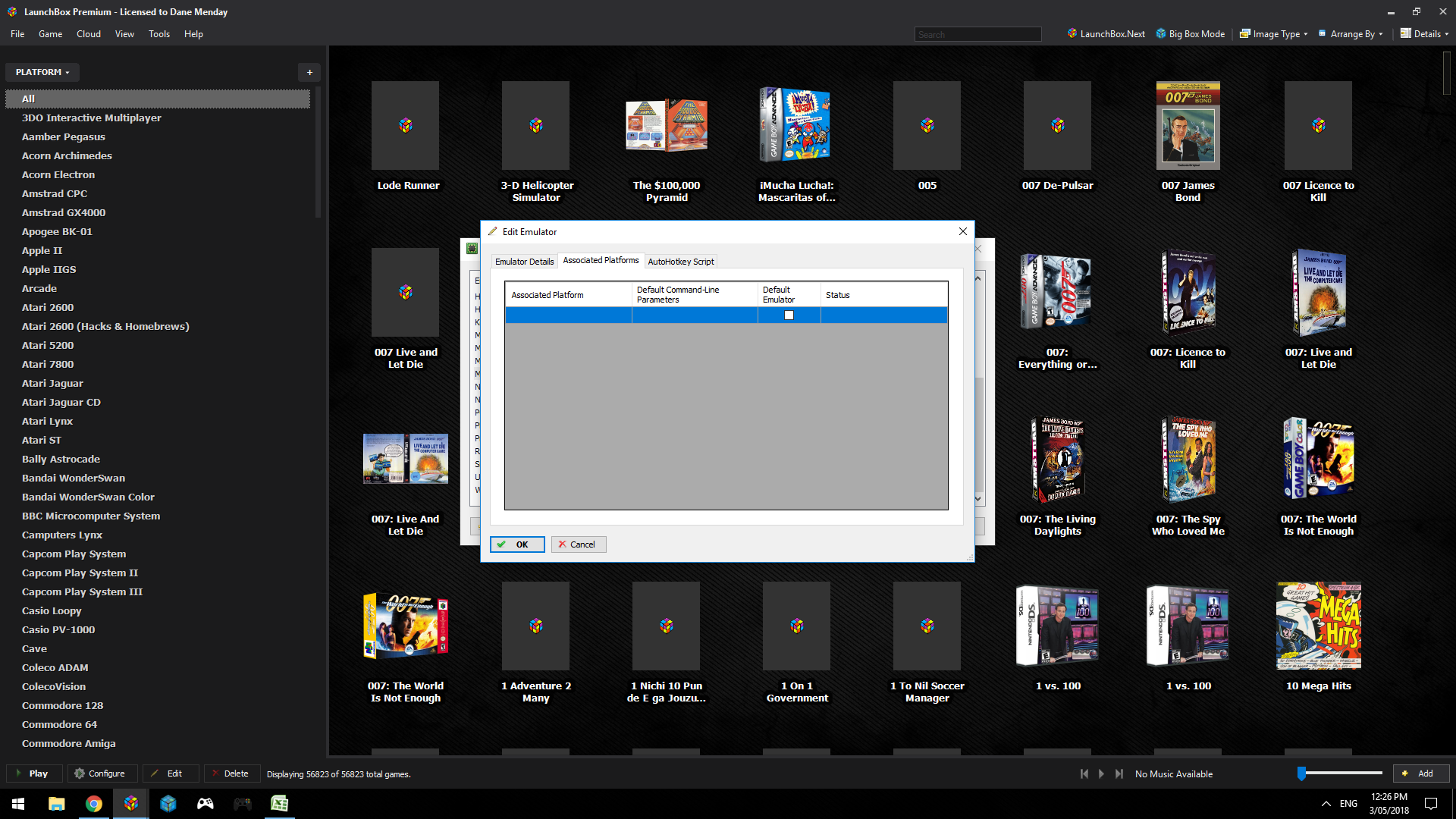This screenshot has height=819, width=1456.
Task: Switch to Big Box Mode
Action: pyautogui.click(x=1191, y=34)
